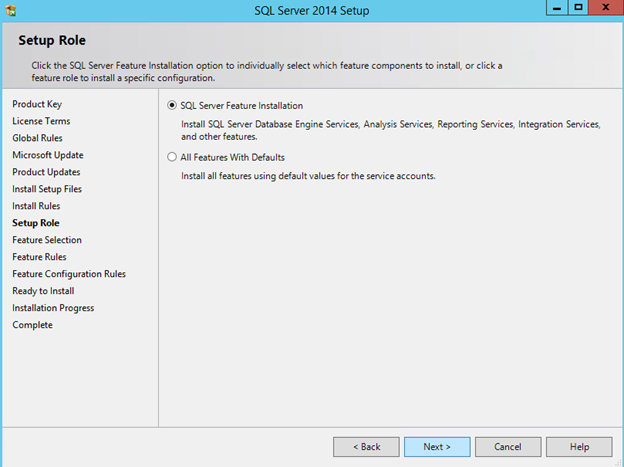Click the window resize grip corner

[618, 463]
